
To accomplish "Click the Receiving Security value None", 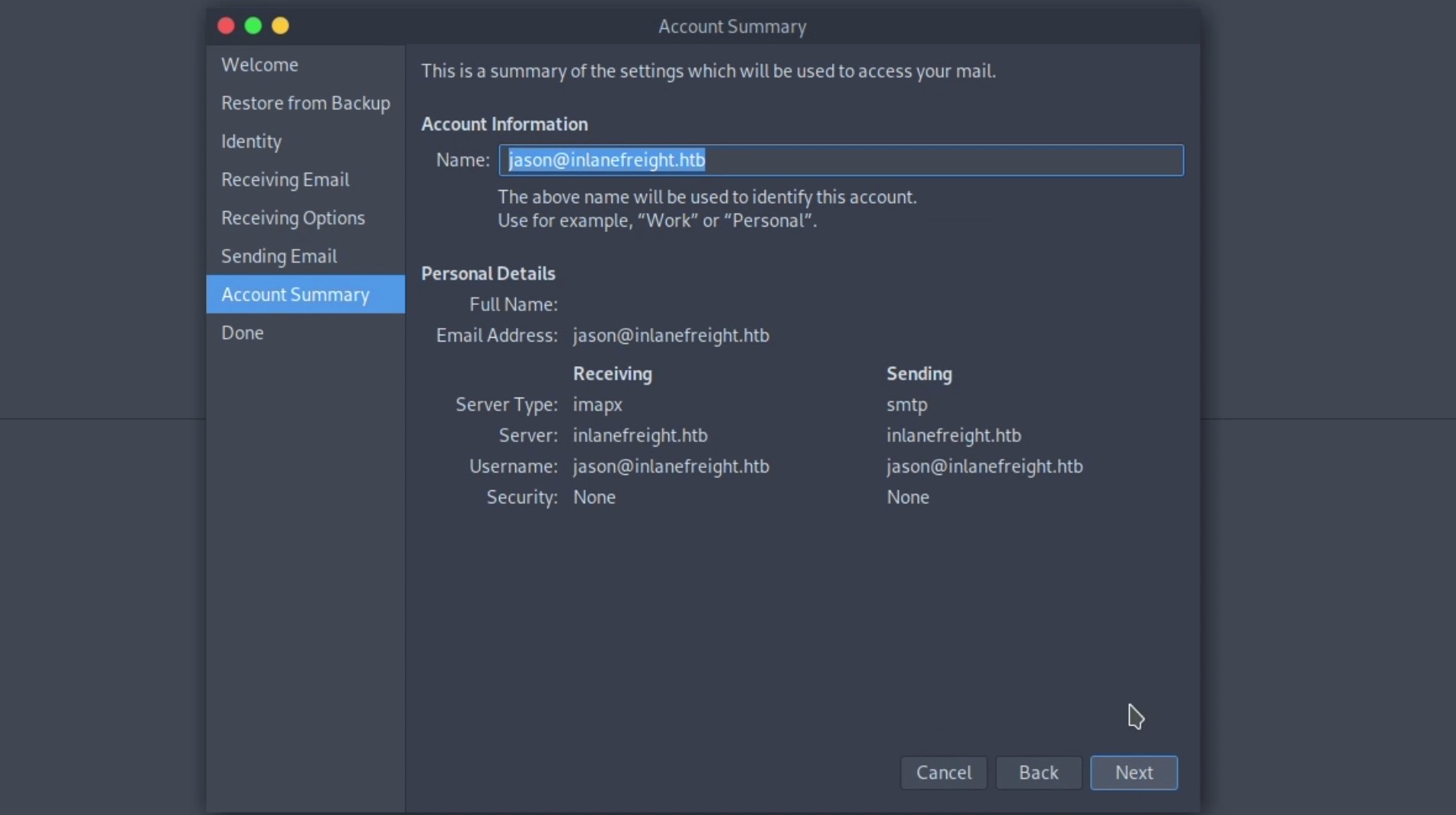I will 594,497.
